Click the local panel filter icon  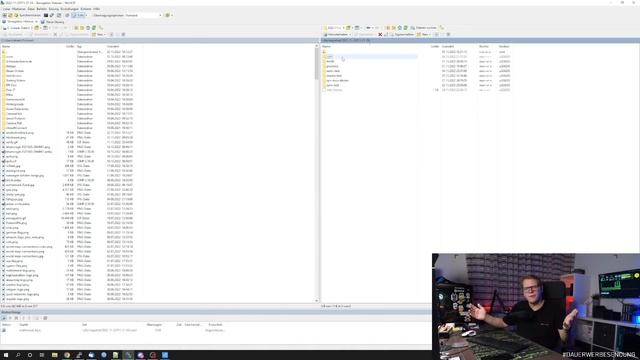pos(45,28)
